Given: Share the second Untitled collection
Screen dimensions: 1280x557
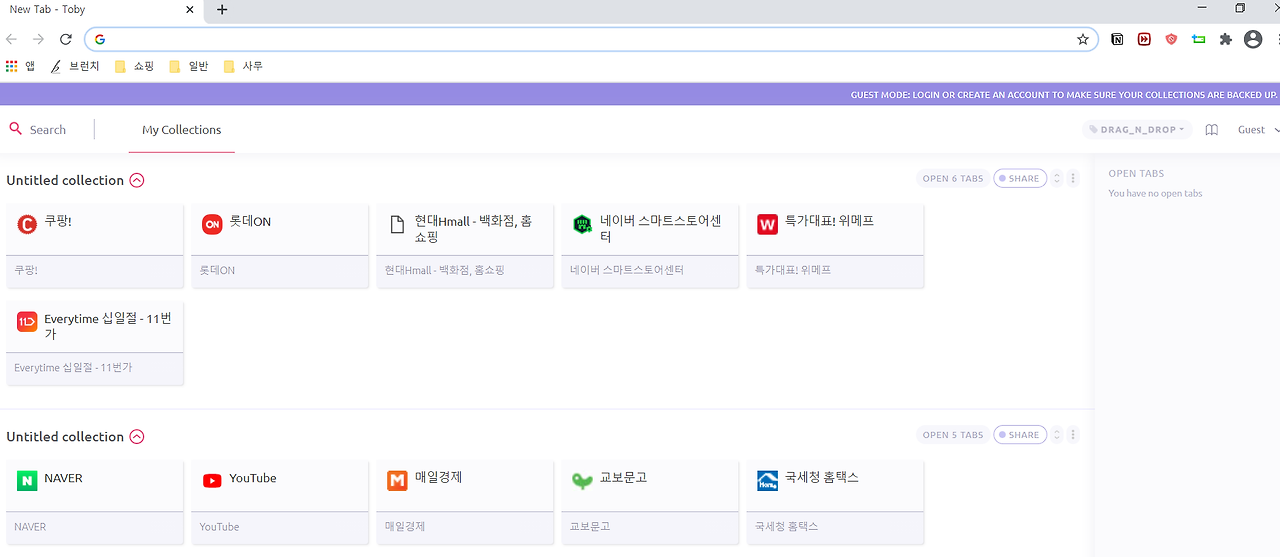Looking at the screenshot, I should (1020, 435).
